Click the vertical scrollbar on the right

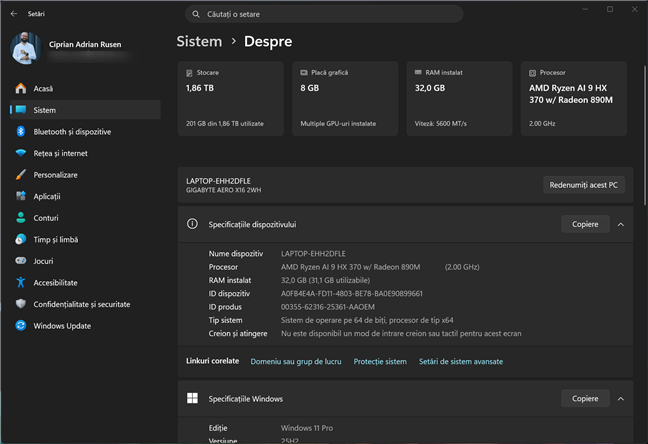click(645, 135)
